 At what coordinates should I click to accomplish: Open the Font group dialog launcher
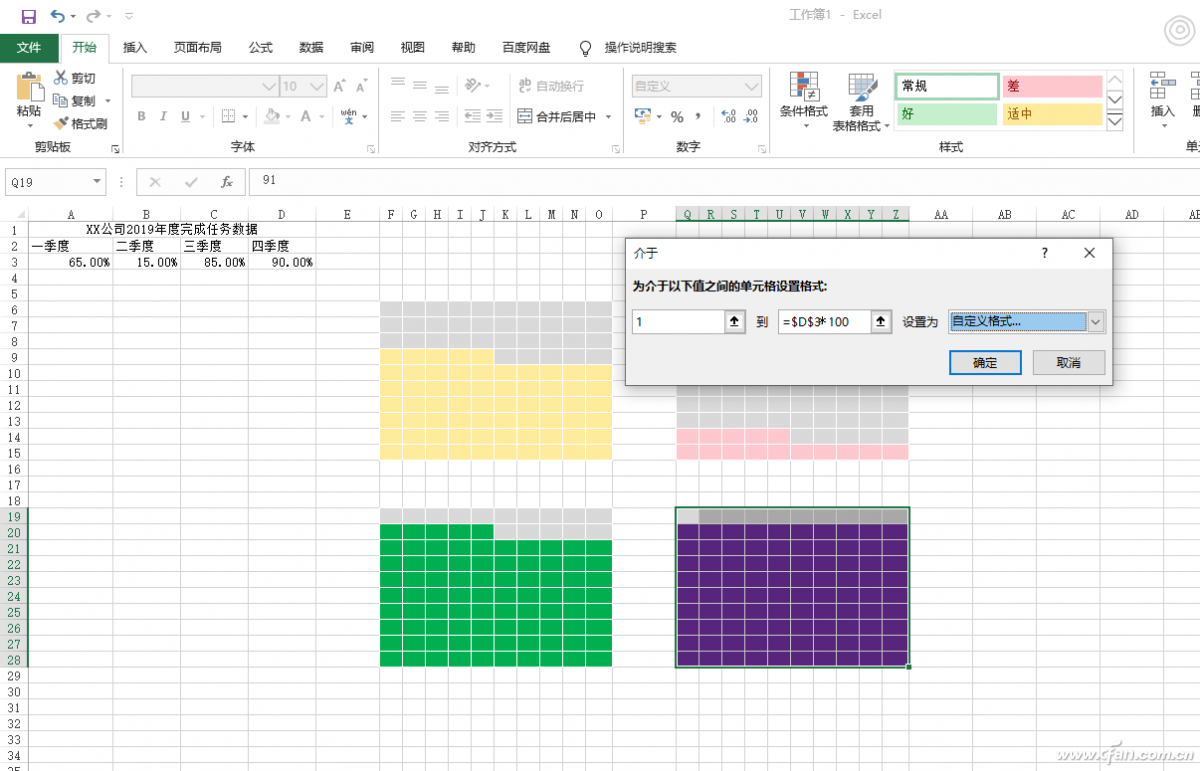[371, 148]
